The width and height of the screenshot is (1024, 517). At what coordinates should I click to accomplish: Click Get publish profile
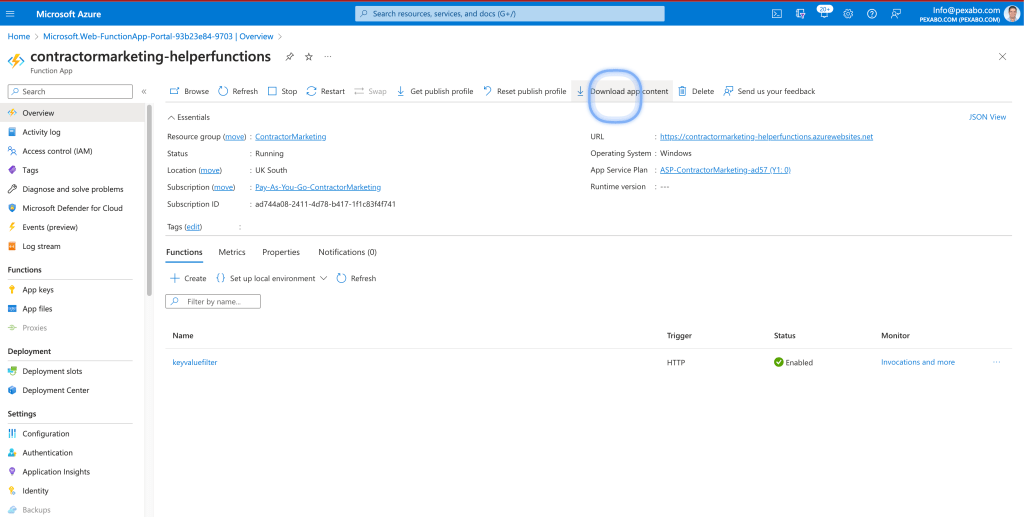pyautogui.click(x=434, y=91)
